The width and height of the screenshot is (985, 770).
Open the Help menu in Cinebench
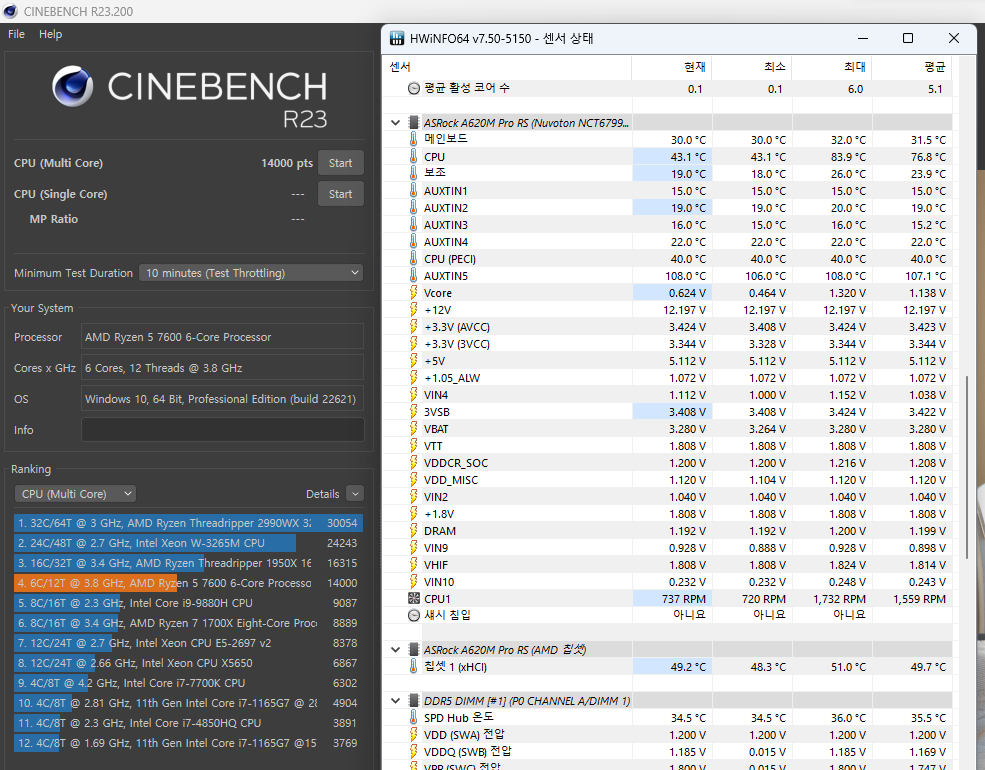pyautogui.click(x=50, y=34)
